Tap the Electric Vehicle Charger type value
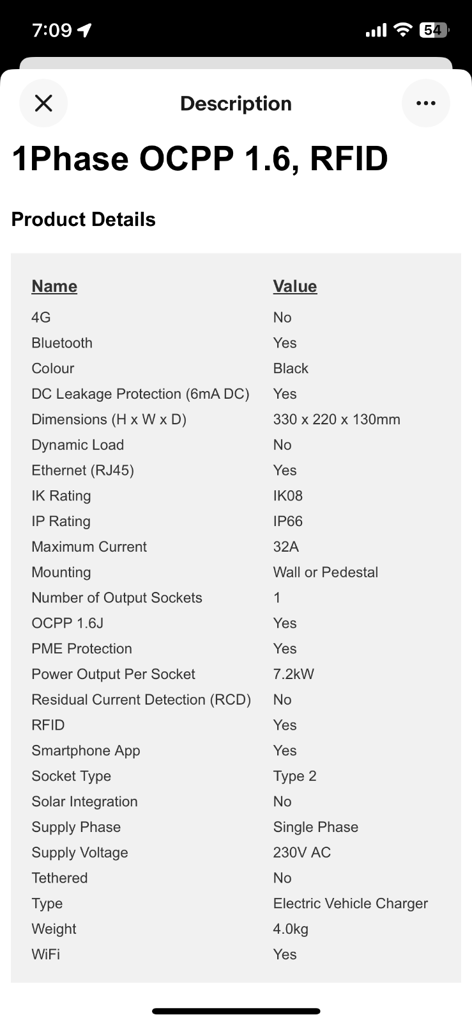This screenshot has height=1024, width=472. coord(351,903)
